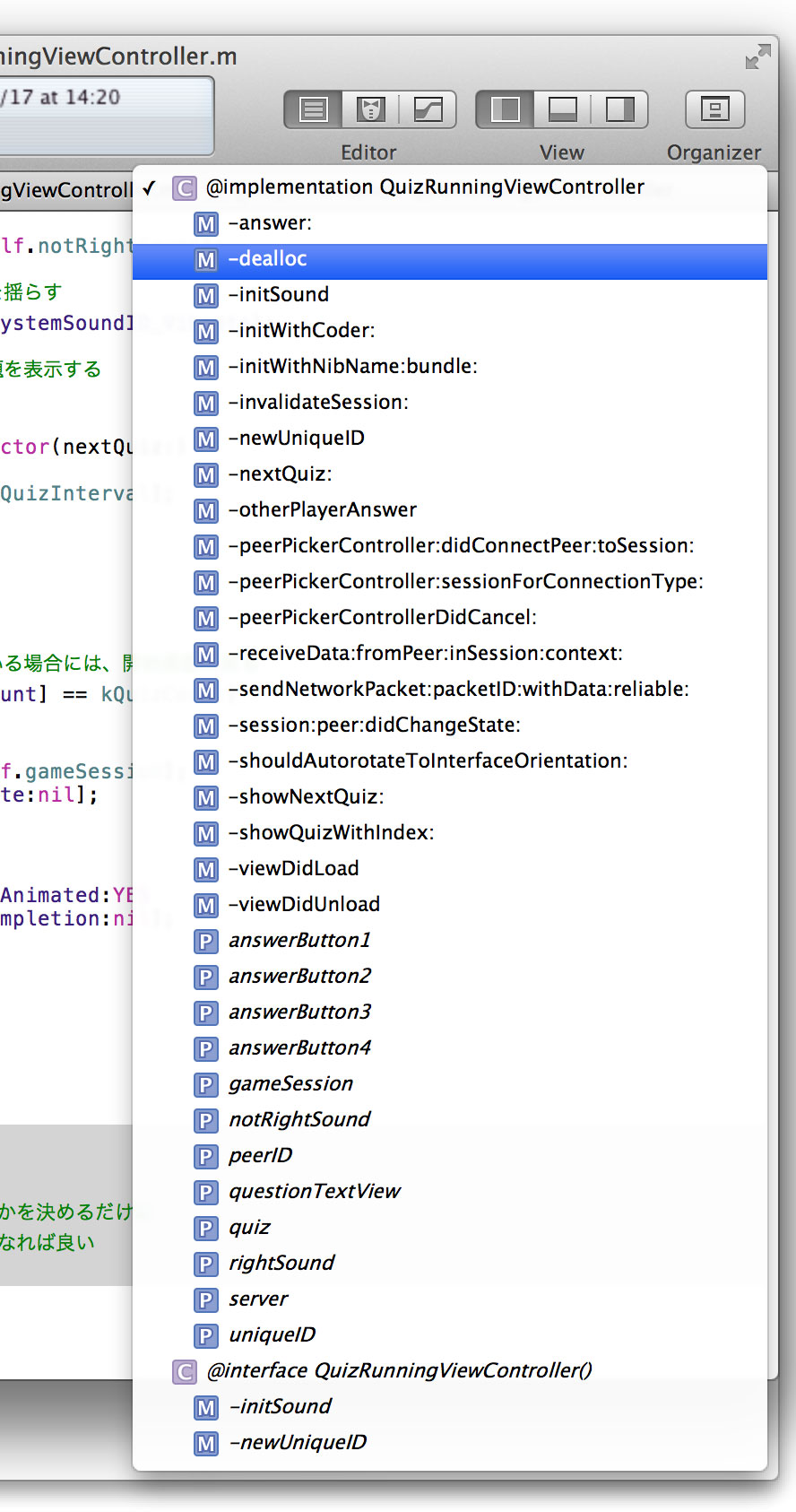This screenshot has height=1512, width=796.
Task: Select -newUniqueID under the @interface section
Action: tap(450, 1443)
